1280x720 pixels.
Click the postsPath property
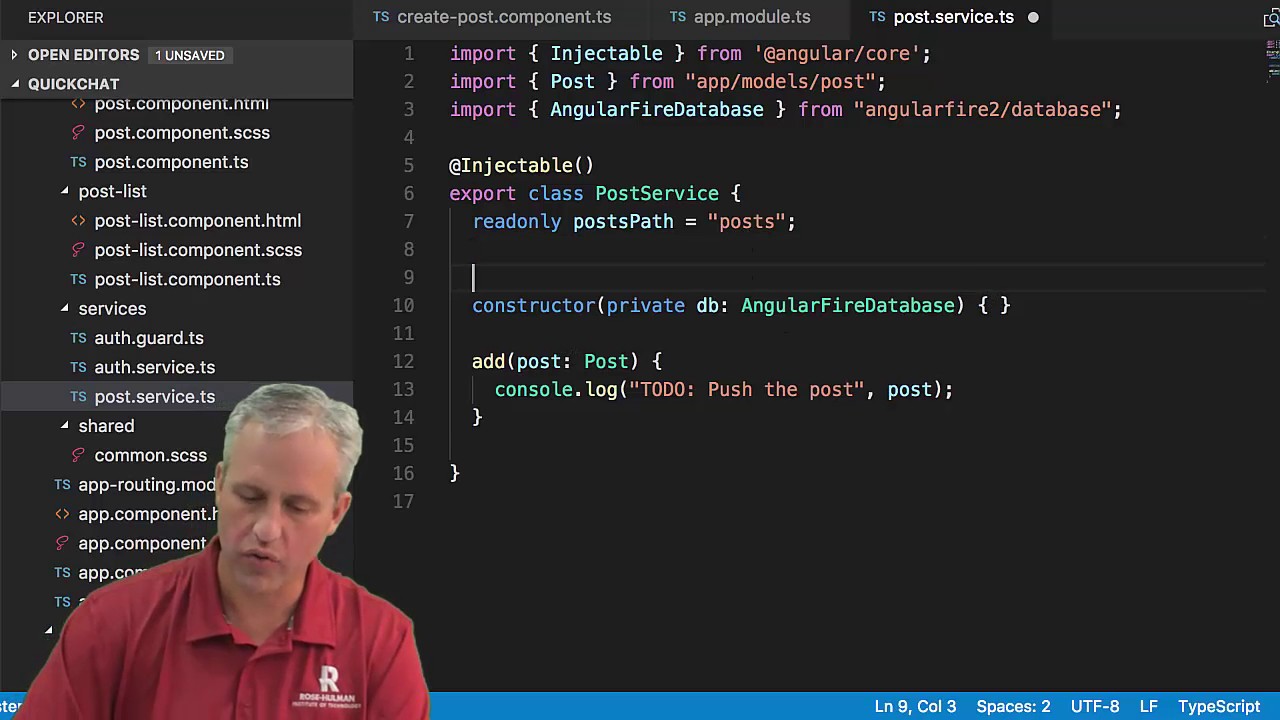tap(623, 221)
